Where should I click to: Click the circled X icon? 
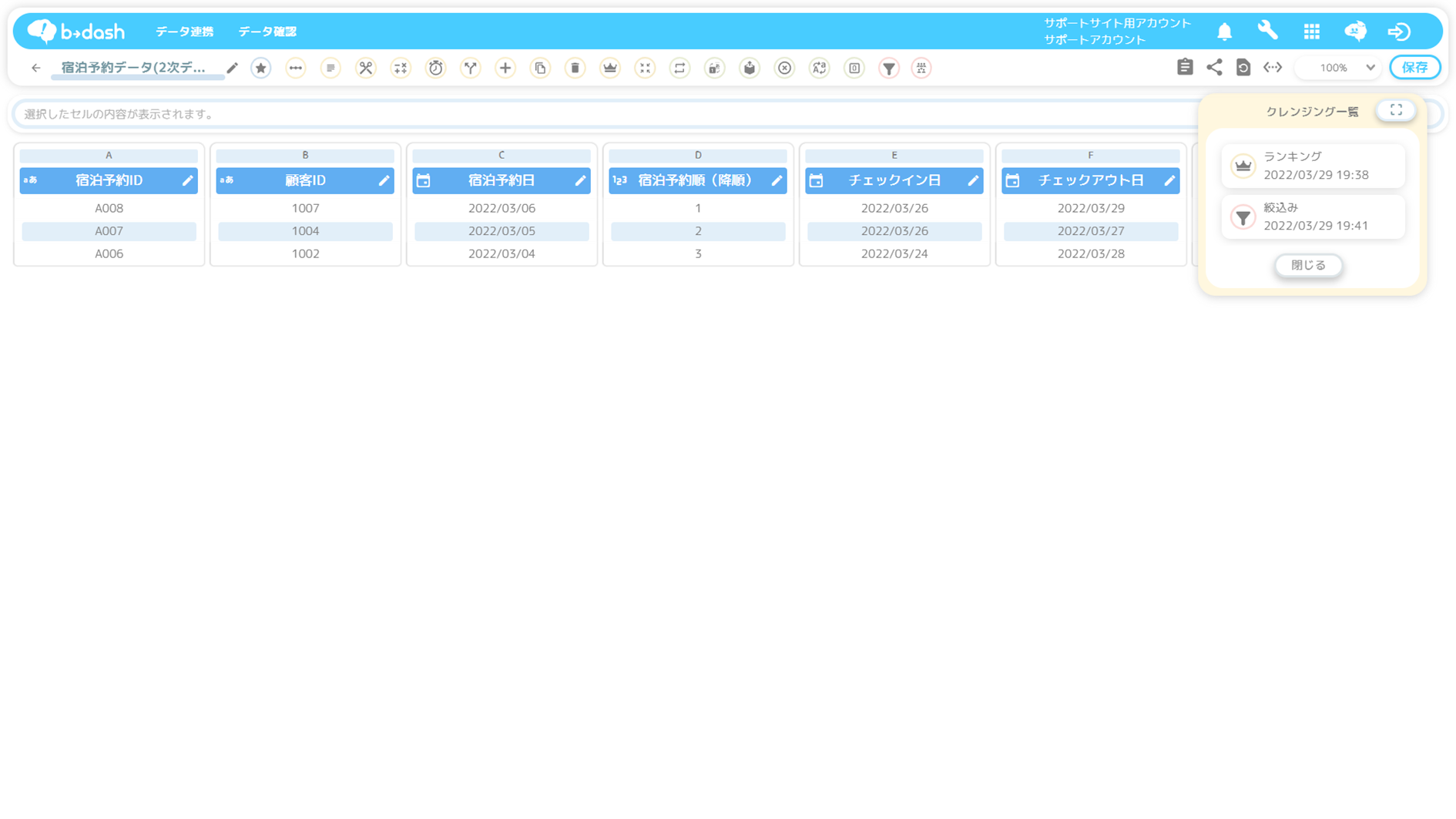coord(784,68)
